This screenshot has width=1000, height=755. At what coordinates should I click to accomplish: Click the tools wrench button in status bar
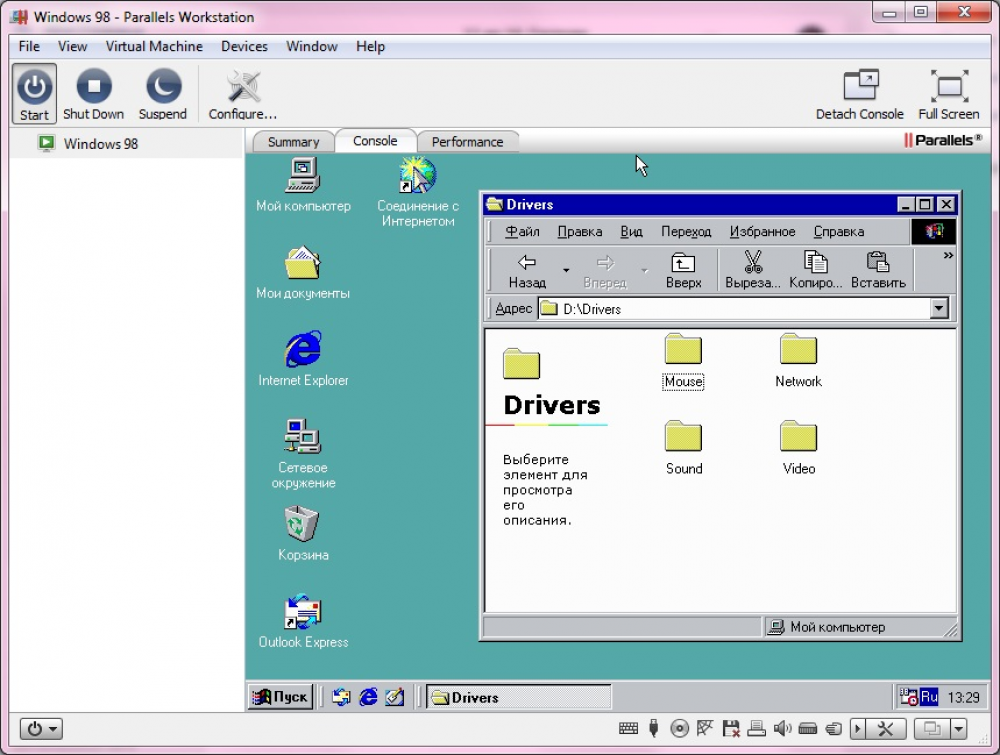click(885, 728)
